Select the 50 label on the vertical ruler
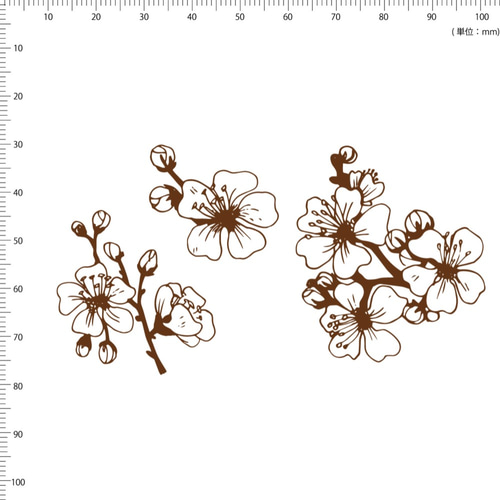500x500 pixels. point(18,241)
